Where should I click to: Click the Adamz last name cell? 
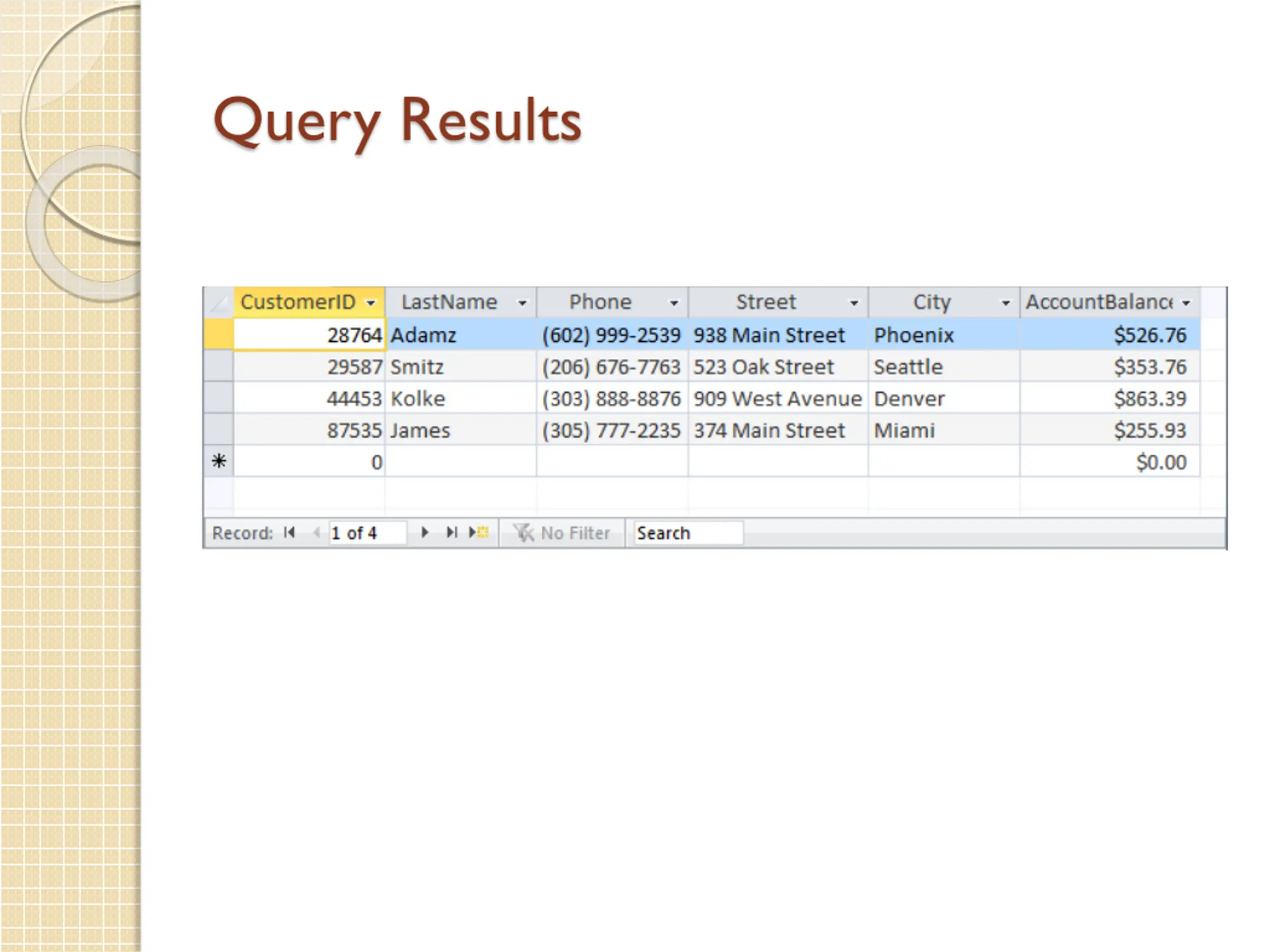tap(461, 335)
